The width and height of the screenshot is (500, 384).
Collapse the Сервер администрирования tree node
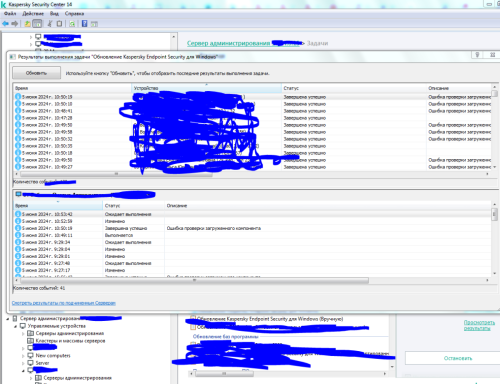(x=8, y=319)
